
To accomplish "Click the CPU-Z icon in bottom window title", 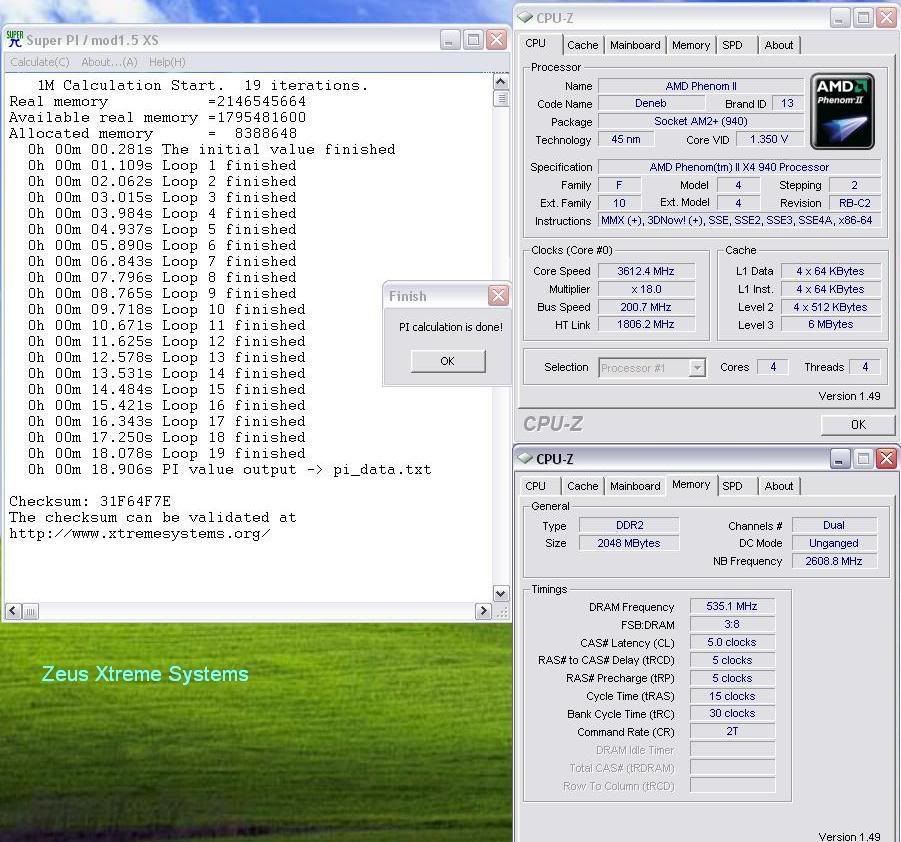I will (525, 459).
